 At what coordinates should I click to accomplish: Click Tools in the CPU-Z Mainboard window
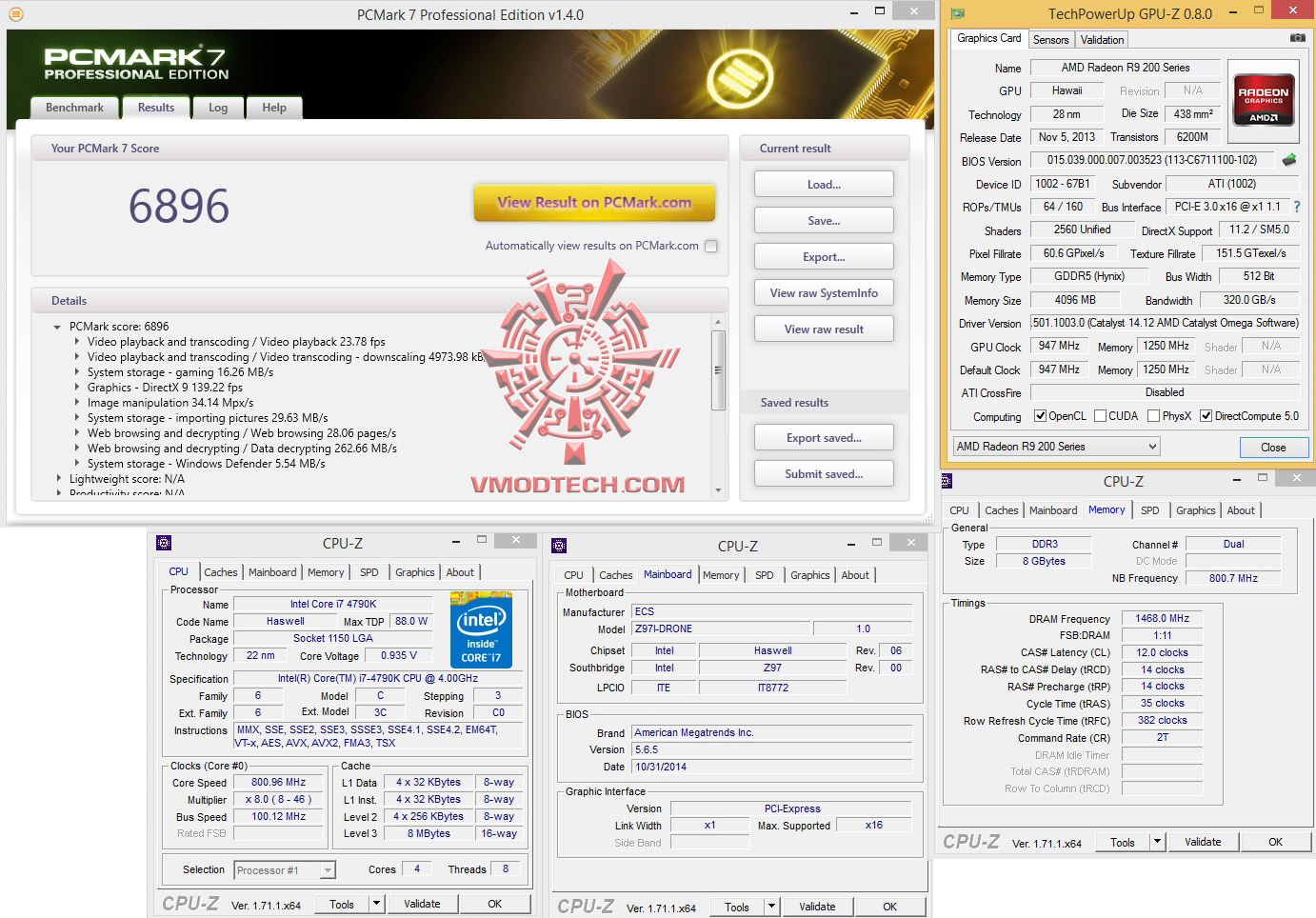[x=737, y=907]
